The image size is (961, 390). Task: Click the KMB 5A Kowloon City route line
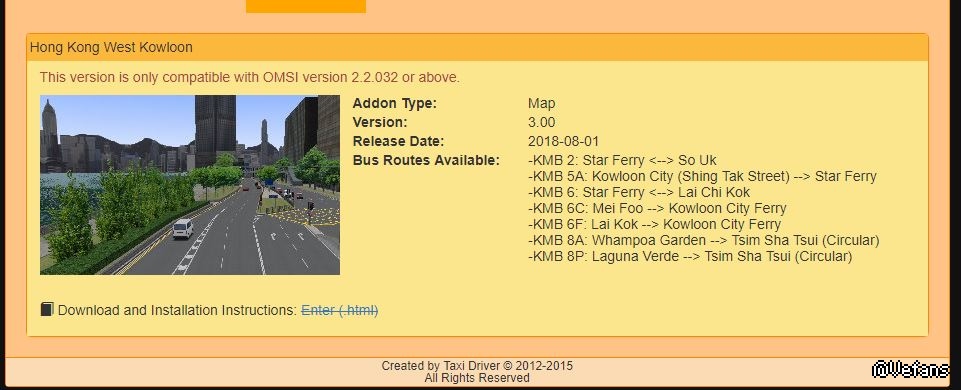tap(702, 177)
